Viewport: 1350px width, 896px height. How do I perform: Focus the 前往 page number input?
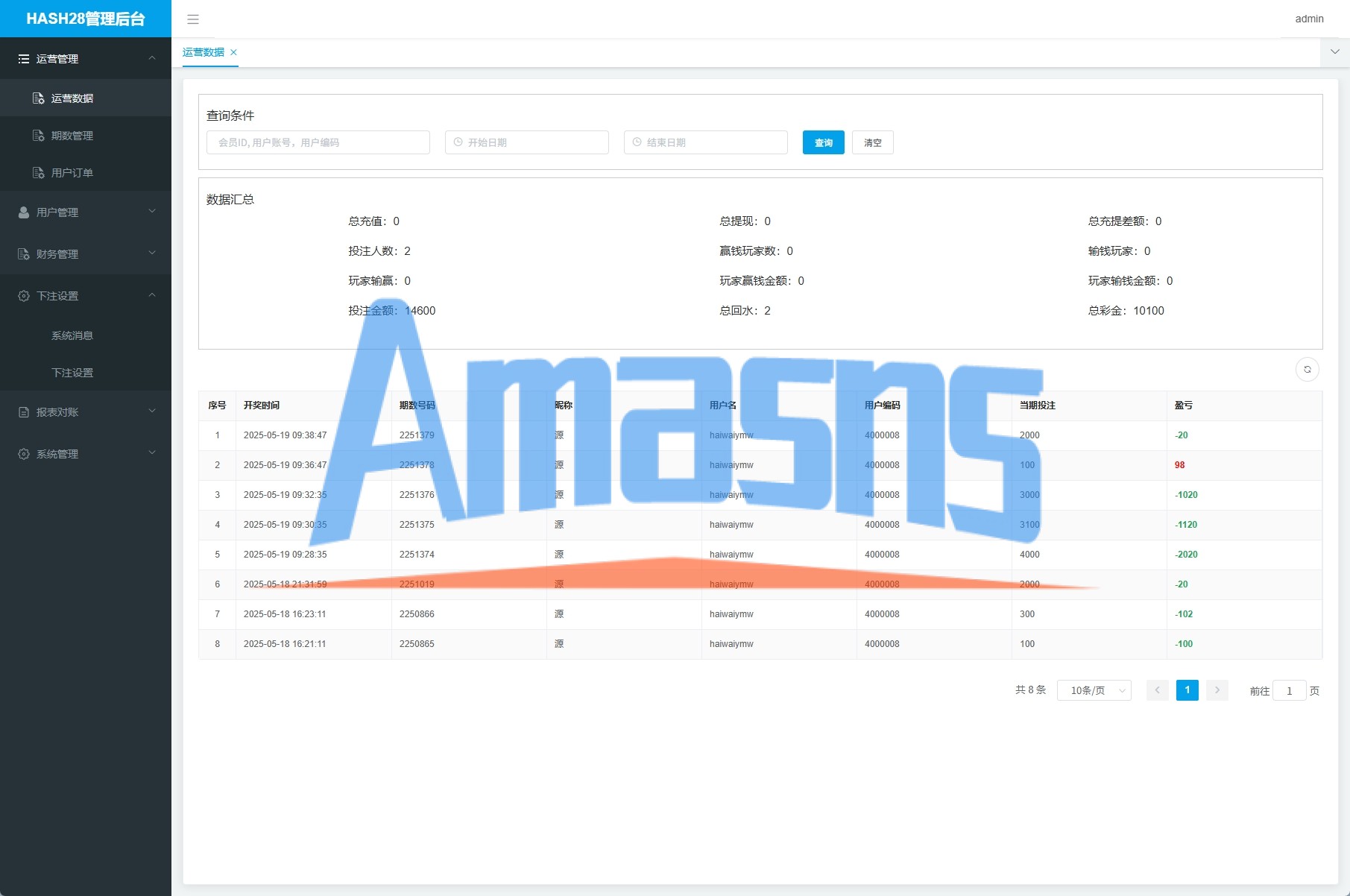(1290, 691)
